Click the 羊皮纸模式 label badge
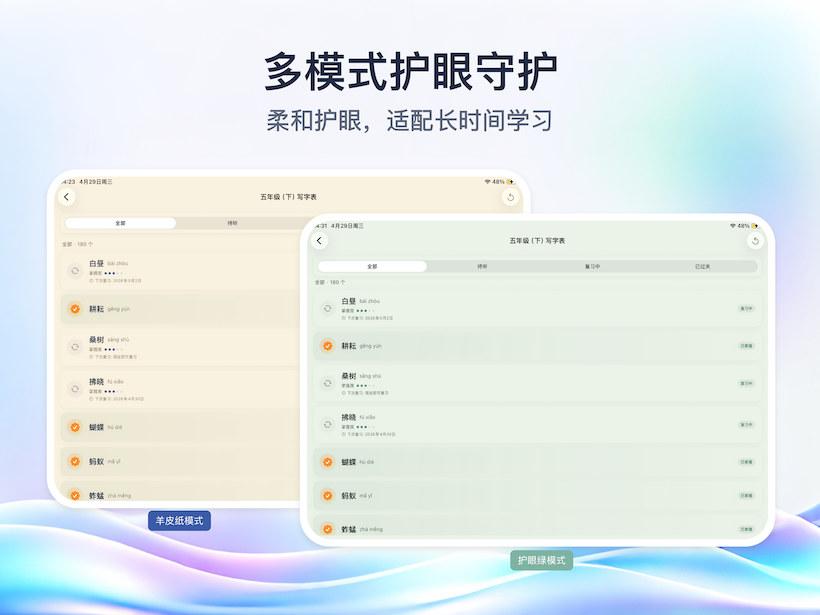This screenshot has height=615, width=820. coord(179,521)
